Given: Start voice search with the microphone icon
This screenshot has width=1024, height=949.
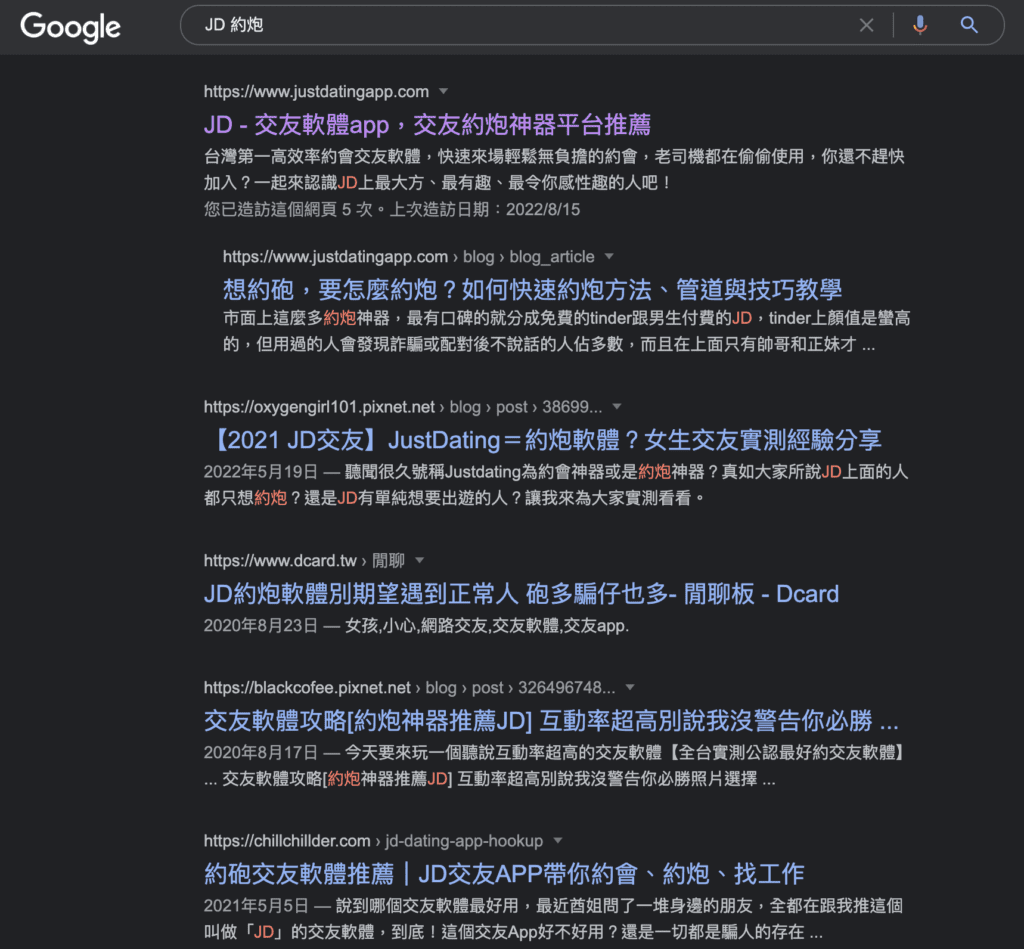Looking at the screenshot, I should (x=920, y=26).
